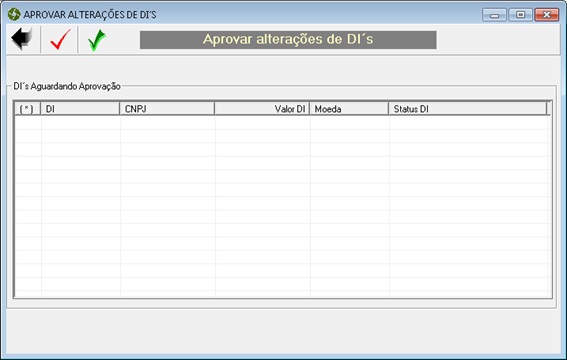The height and width of the screenshot is (360, 567).
Task: Select the (*) column header
Action: (x=27, y=109)
